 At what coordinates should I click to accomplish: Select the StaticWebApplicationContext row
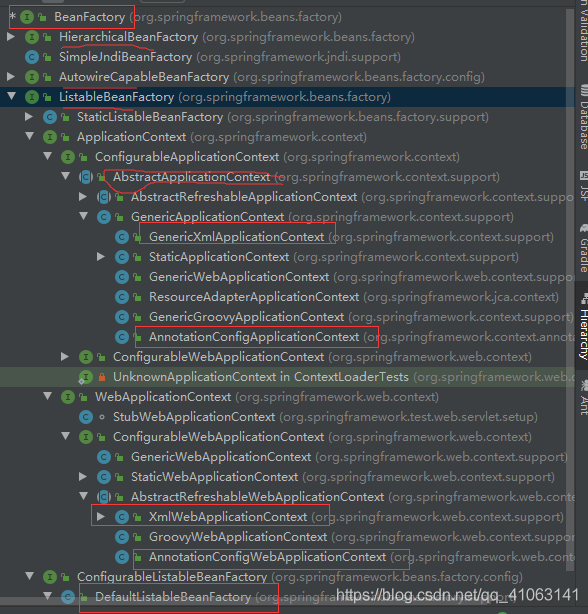pos(287,477)
